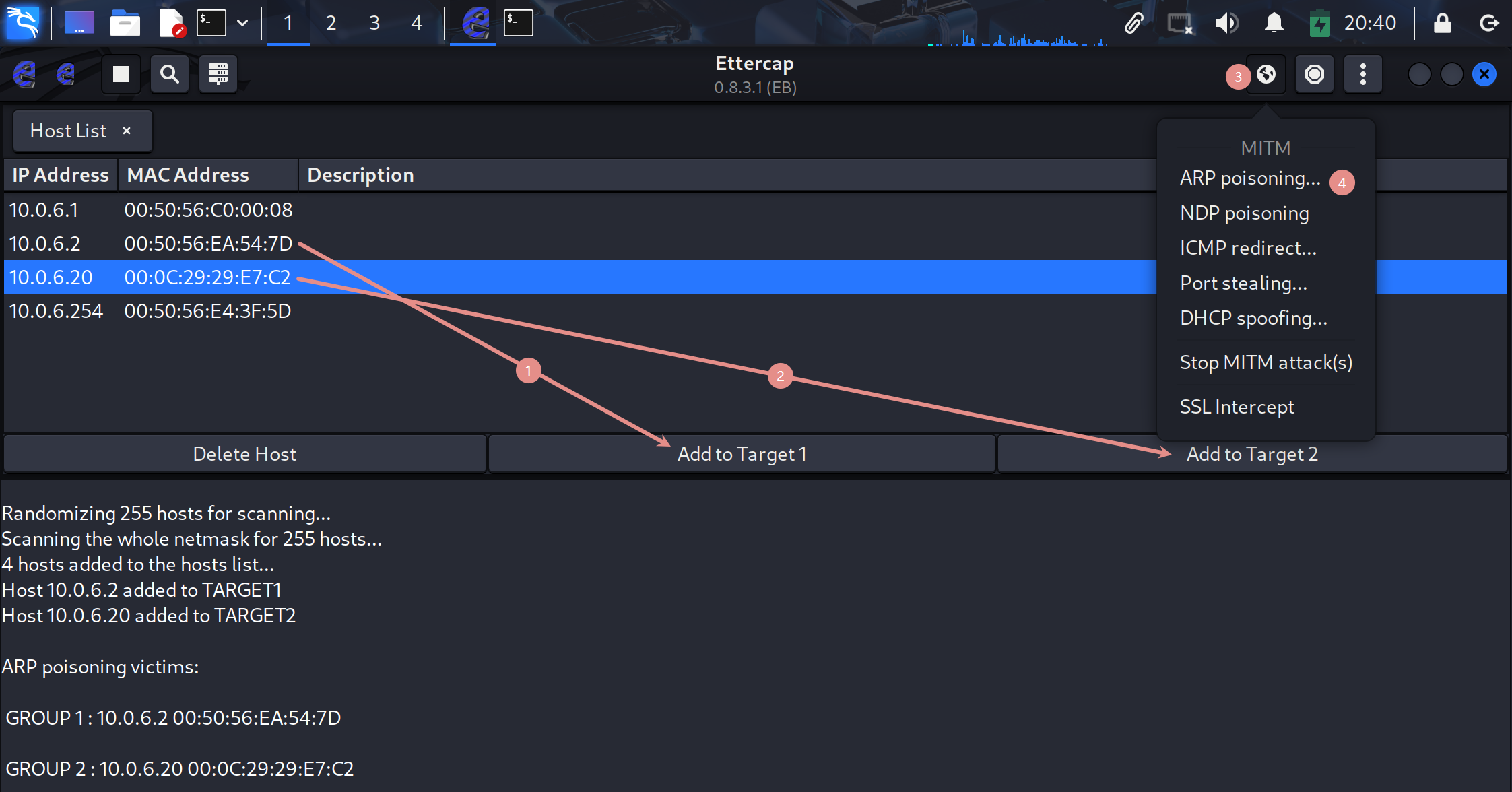Select ARP poisoning from MITM menu
Screen dimensions: 1512x792
coord(1250,178)
